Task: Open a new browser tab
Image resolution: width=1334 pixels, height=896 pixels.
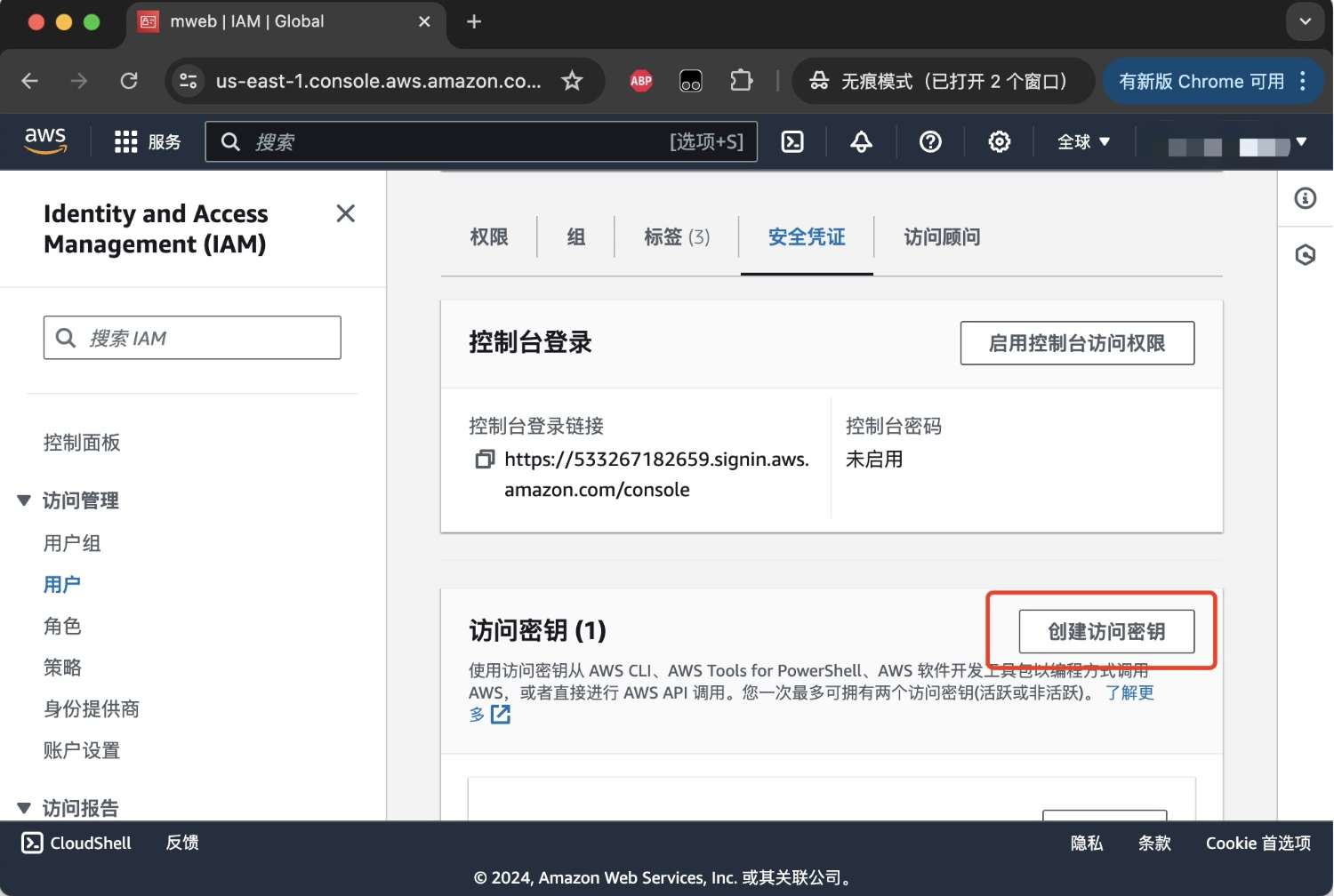Action: (474, 21)
